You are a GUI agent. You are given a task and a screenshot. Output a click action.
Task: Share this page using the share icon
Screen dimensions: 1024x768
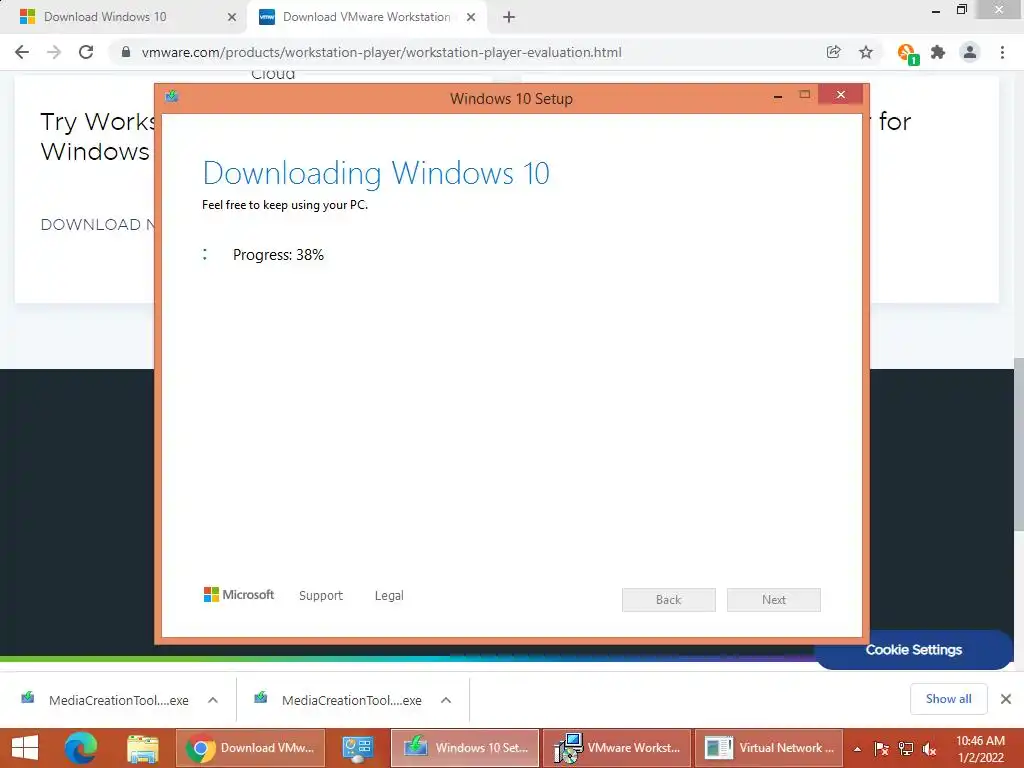pyautogui.click(x=833, y=52)
